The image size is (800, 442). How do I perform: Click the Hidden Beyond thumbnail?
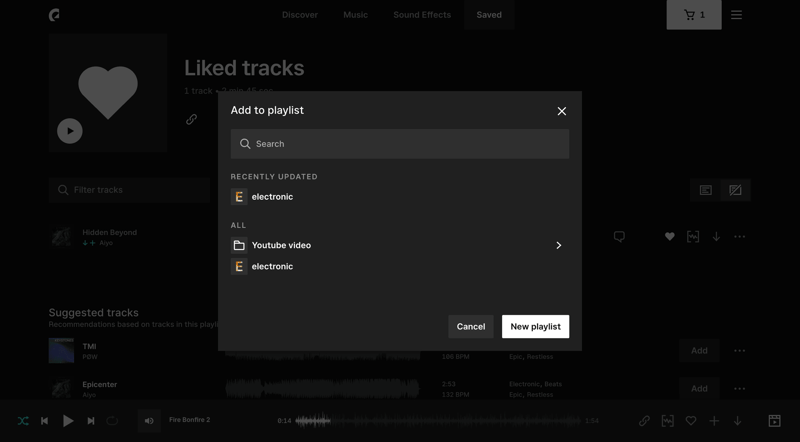click(x=61, y=237)
